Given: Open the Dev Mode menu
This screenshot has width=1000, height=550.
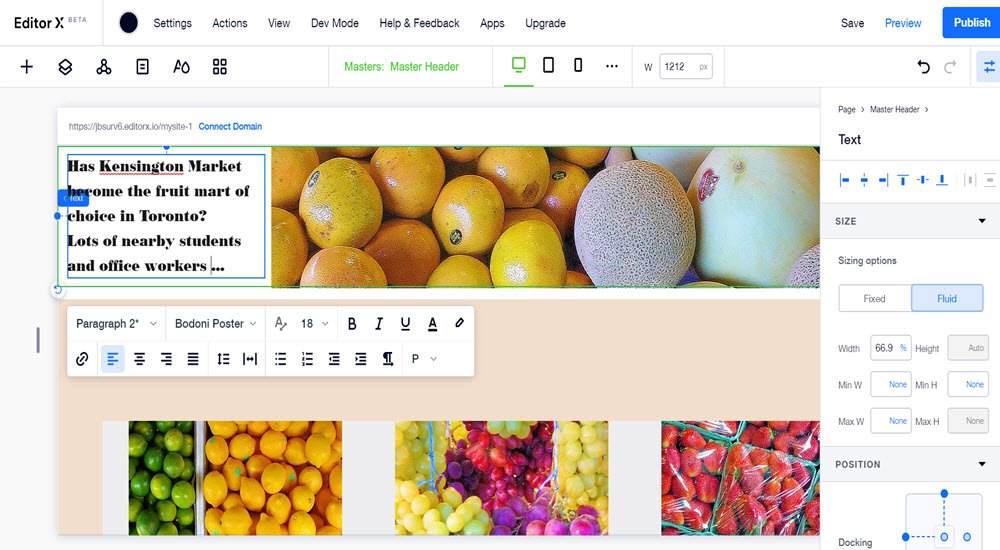Looking at the screenshot, I should click(x=335, y=23).
